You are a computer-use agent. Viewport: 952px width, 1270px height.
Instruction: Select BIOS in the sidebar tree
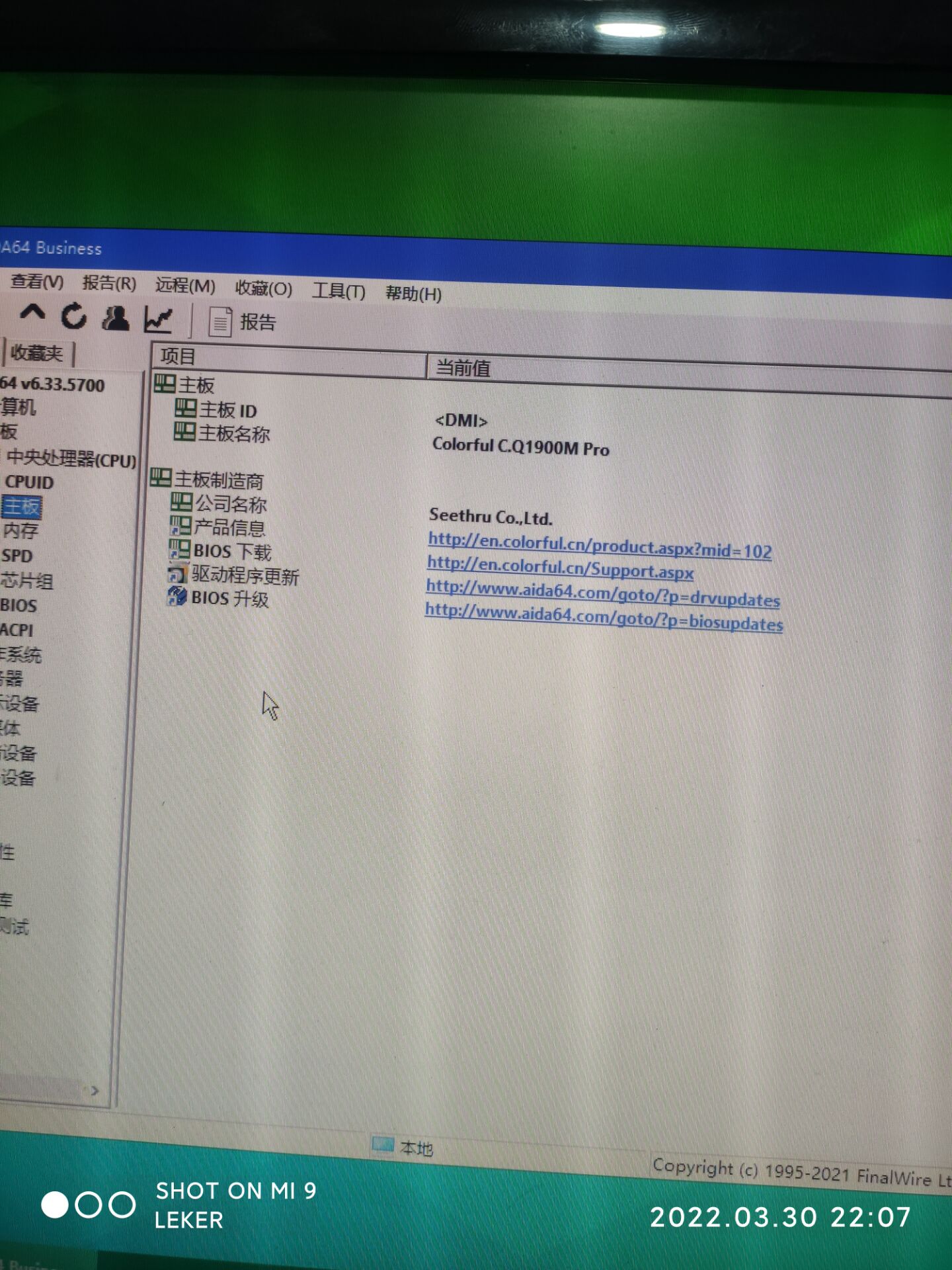pos(19,605)
